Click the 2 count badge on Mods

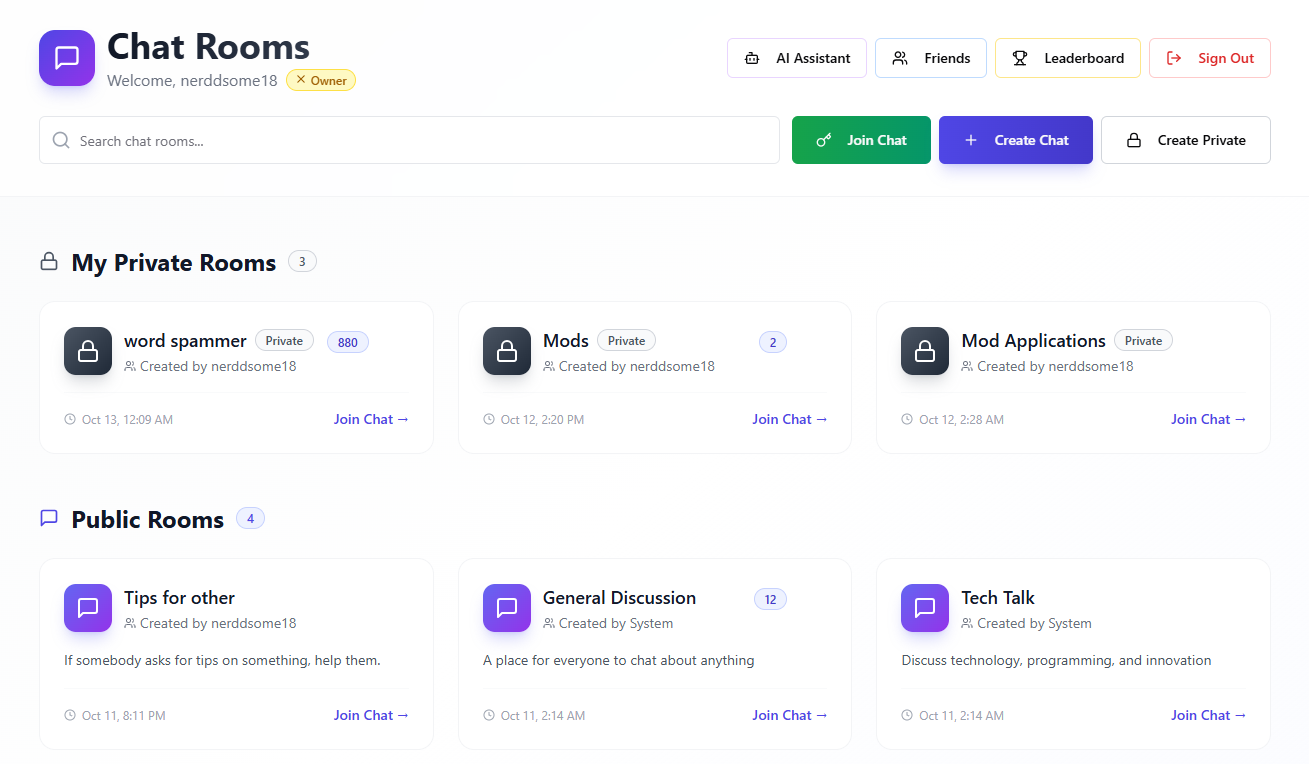coord(773,342)
